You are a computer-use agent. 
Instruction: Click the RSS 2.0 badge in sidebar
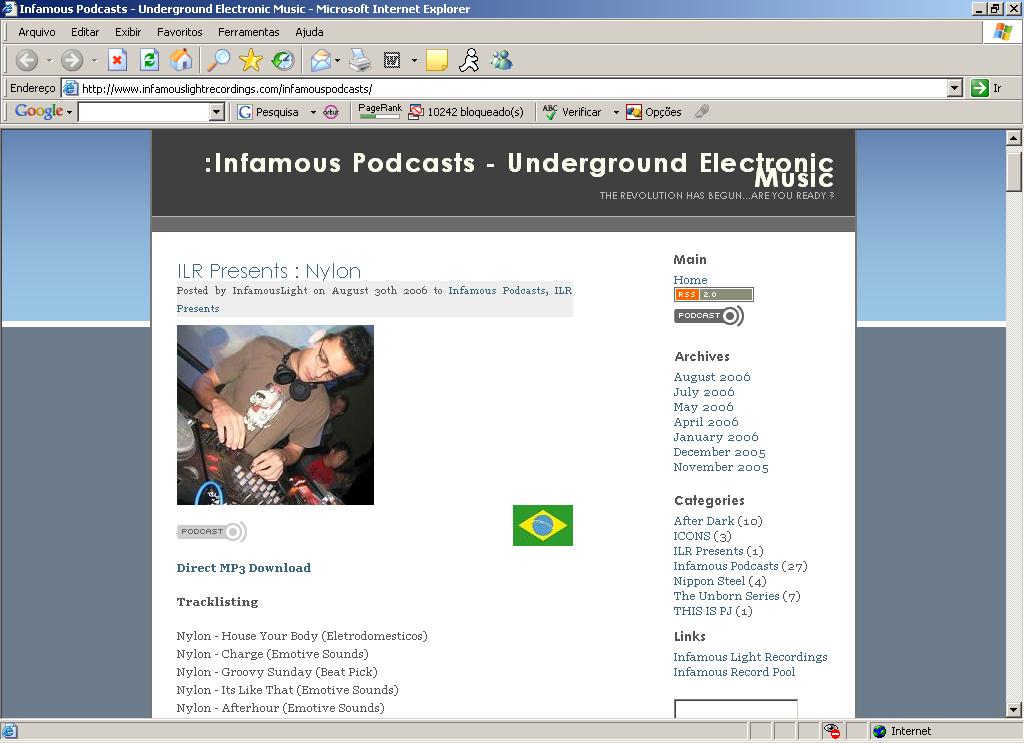(713, 294)
